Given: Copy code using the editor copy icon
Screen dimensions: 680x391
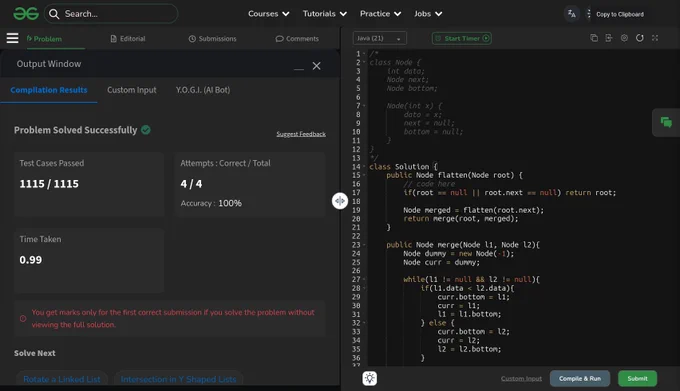Looking at the screenshot, I should (594, 38).
